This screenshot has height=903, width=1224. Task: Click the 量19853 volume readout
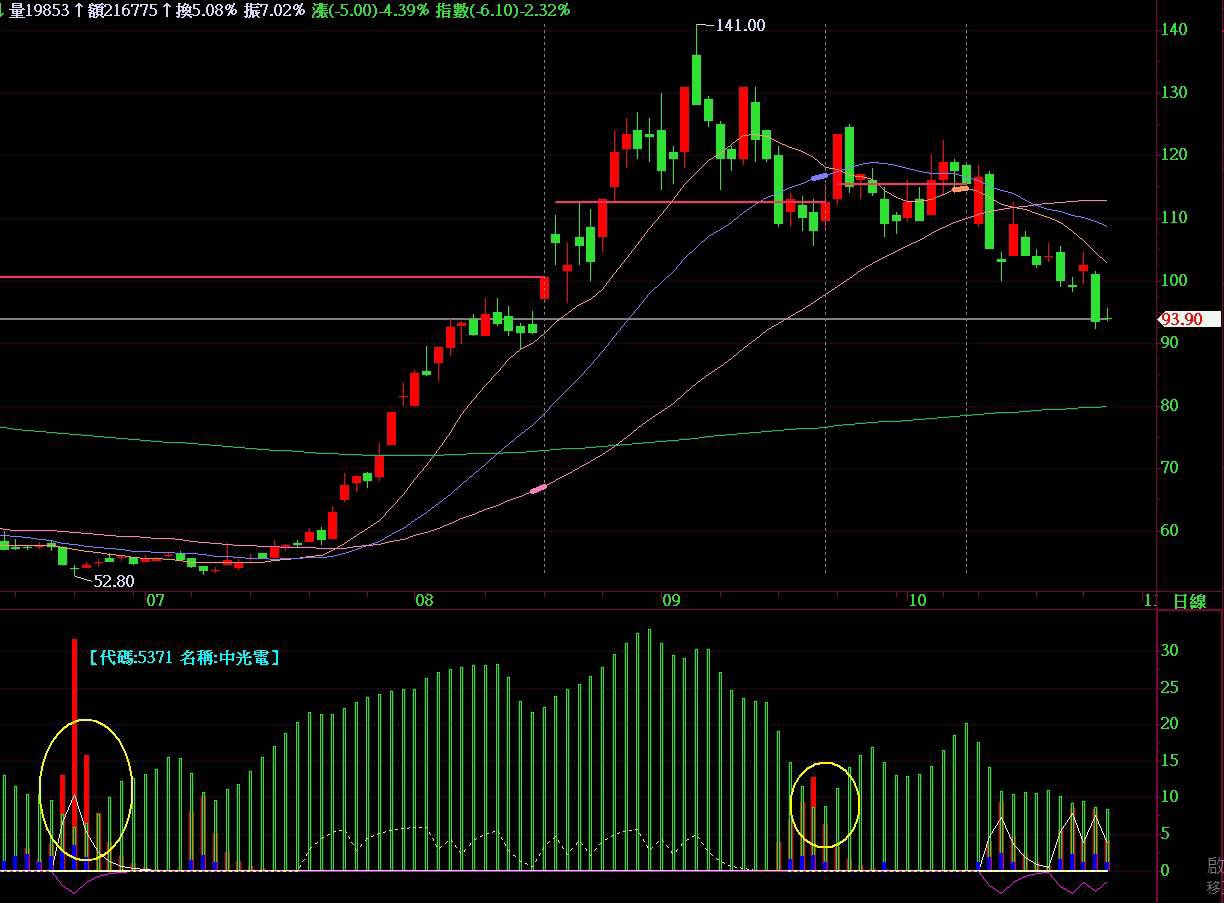point(38,10)
